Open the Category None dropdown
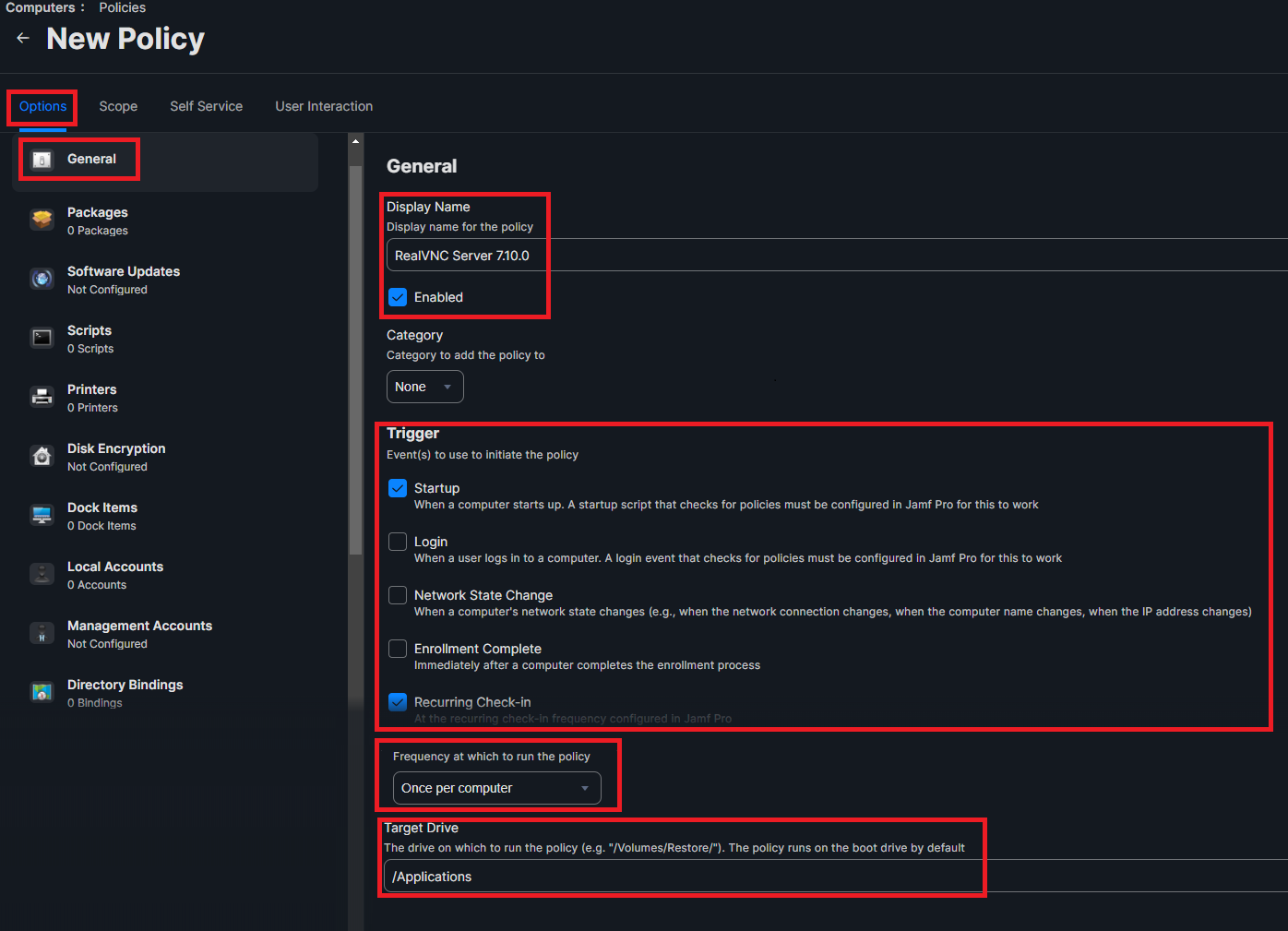 point(424,387)
